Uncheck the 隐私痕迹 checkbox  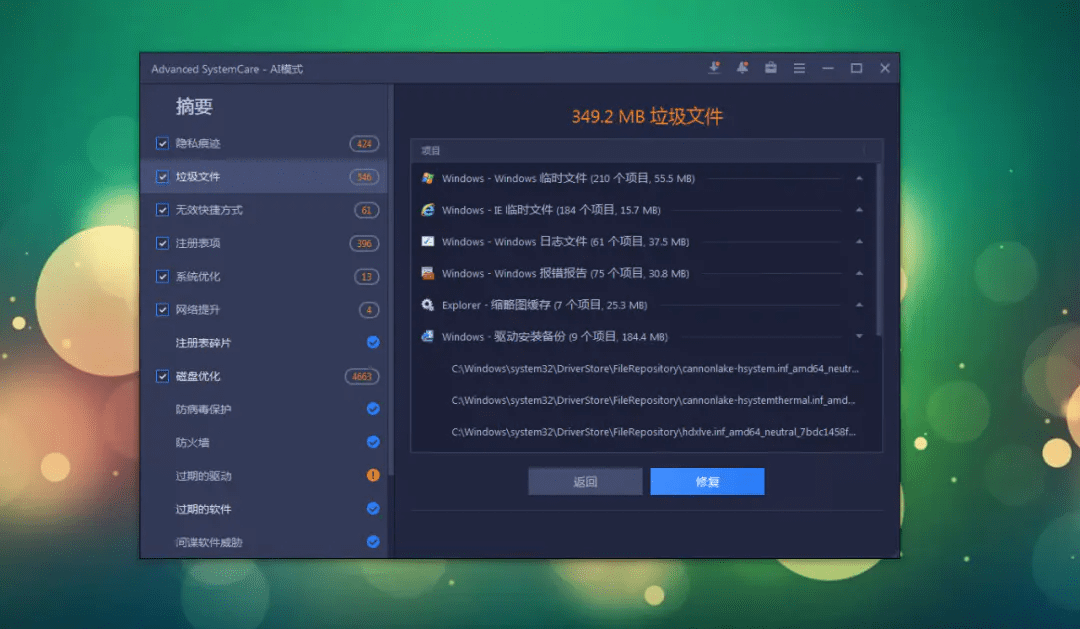(x=162, y=143)
